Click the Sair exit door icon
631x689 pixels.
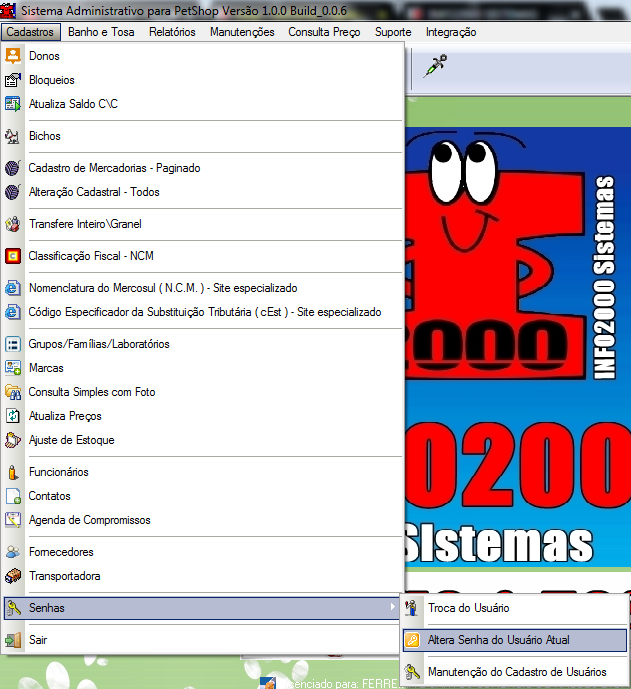13,640
